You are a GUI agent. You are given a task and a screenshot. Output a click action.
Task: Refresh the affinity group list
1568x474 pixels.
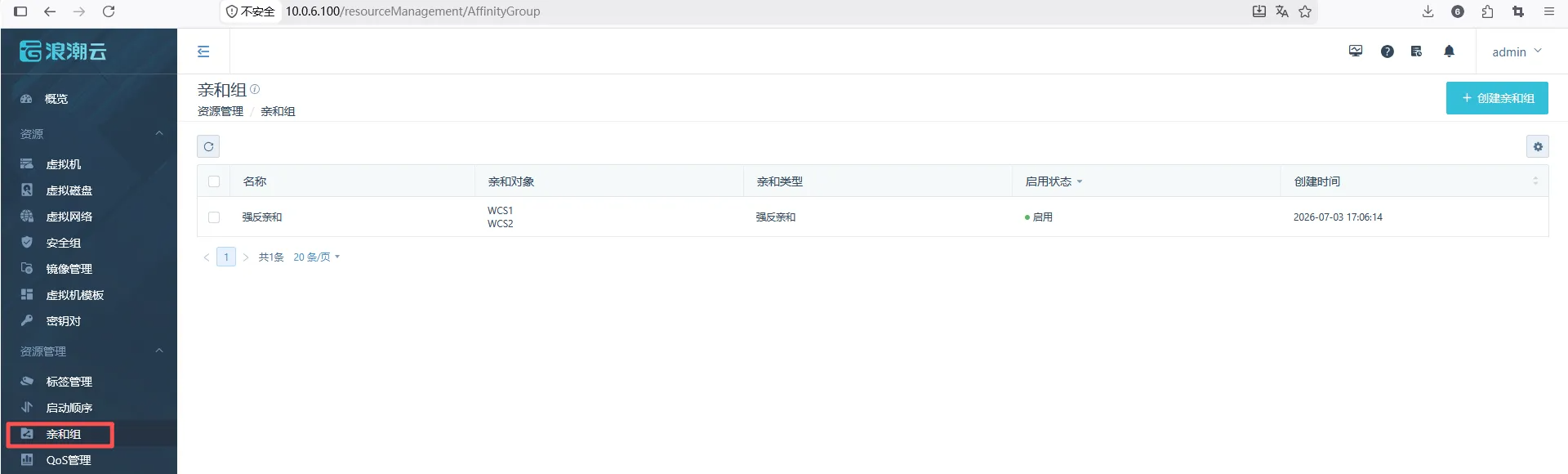pyautogui.click(x=208, y=146)
